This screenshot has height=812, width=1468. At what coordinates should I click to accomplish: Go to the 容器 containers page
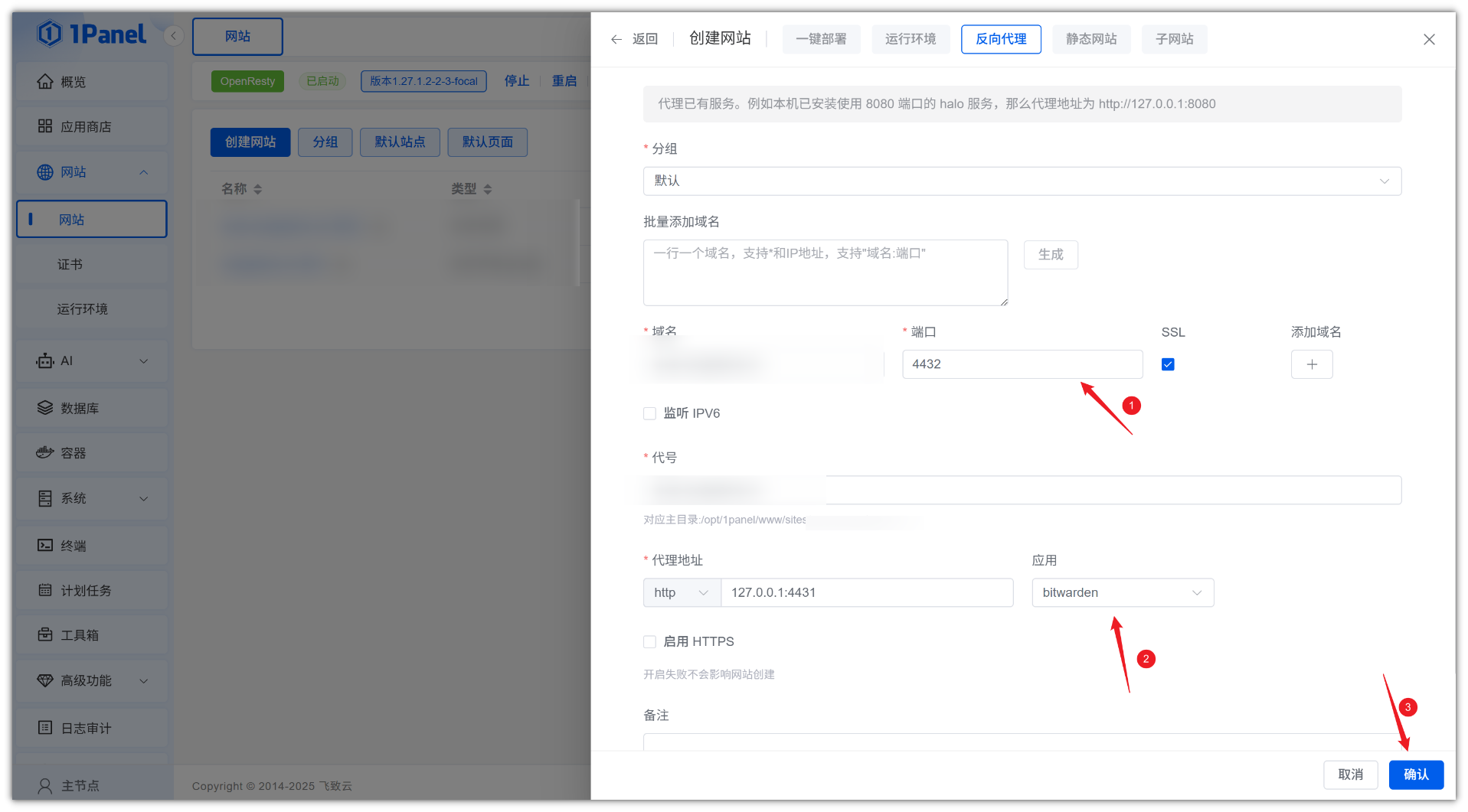pos(73,453)
